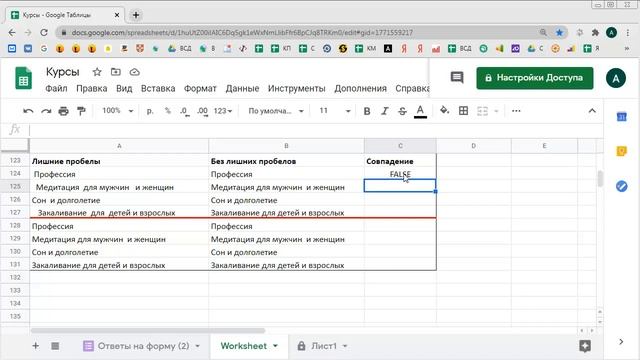
Task: Open the font family dropdown
Action: point(276,111)
